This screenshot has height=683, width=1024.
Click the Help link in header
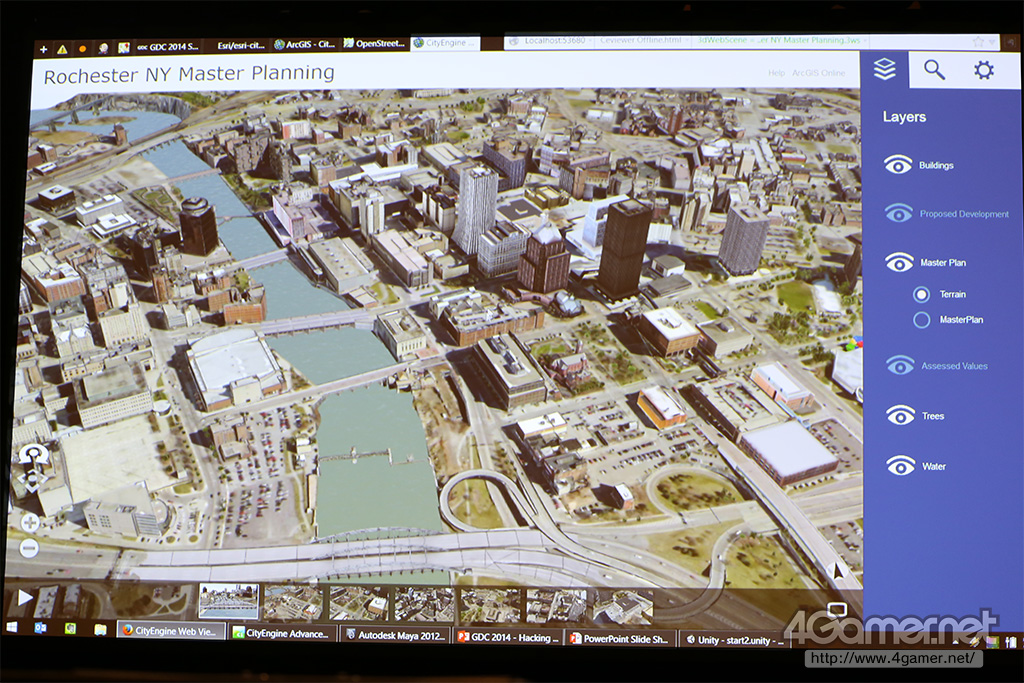click(x=775, y=73)
